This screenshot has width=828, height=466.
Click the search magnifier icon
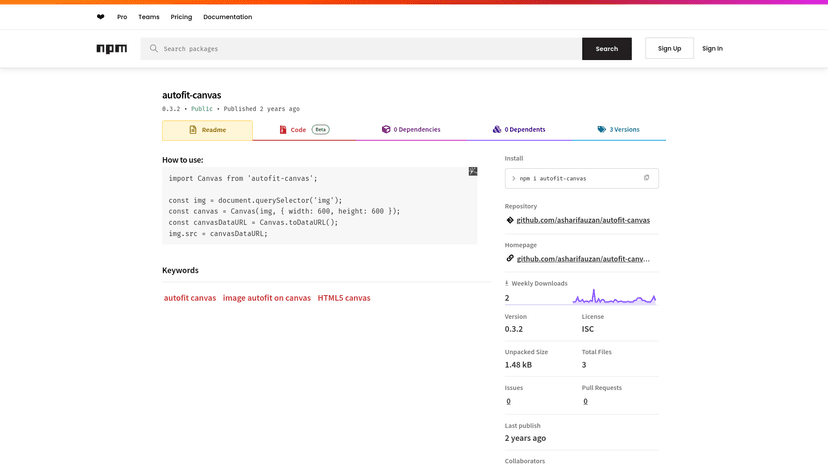154,48
